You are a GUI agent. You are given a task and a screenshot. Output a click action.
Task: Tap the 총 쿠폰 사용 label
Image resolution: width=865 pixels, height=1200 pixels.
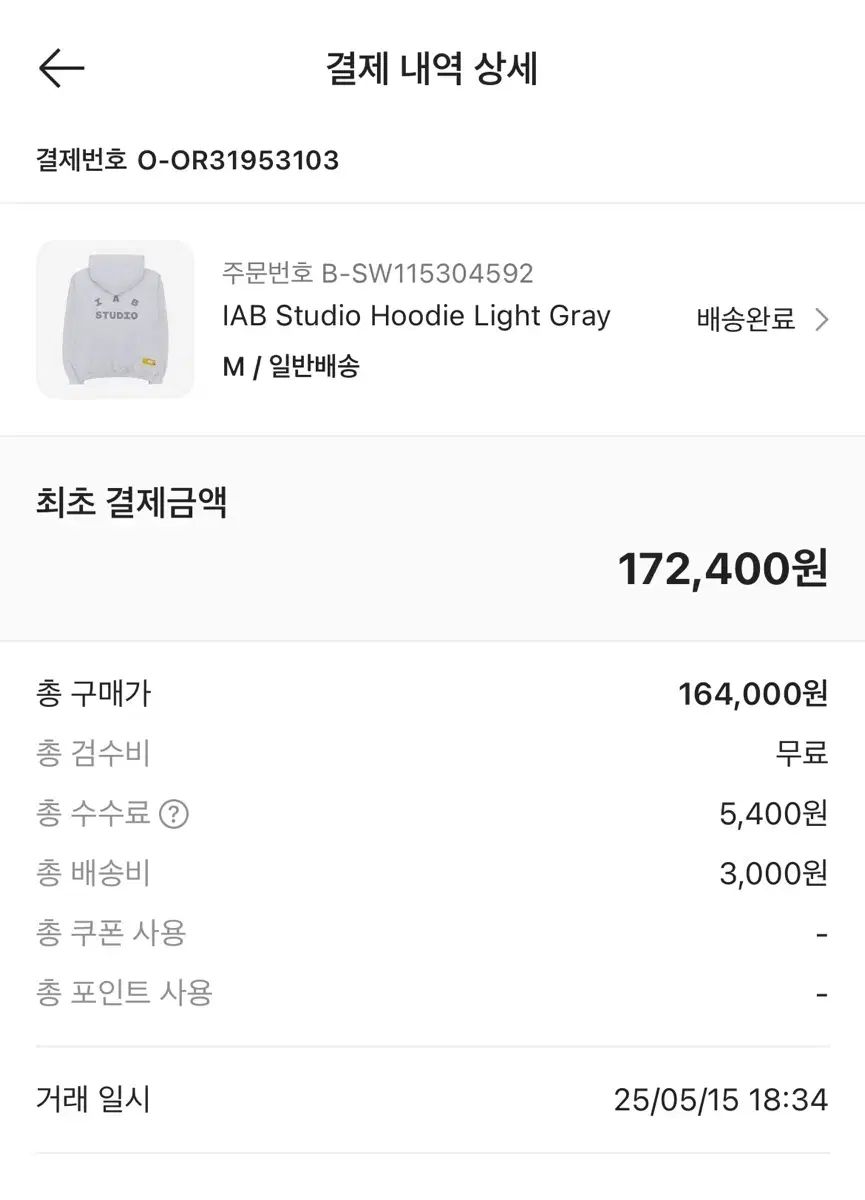111,934
